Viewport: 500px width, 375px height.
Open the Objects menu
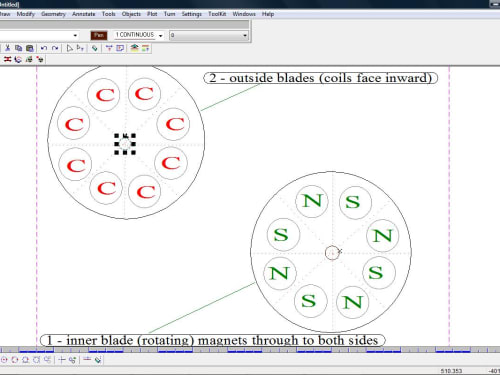click(x=131, y=14)
